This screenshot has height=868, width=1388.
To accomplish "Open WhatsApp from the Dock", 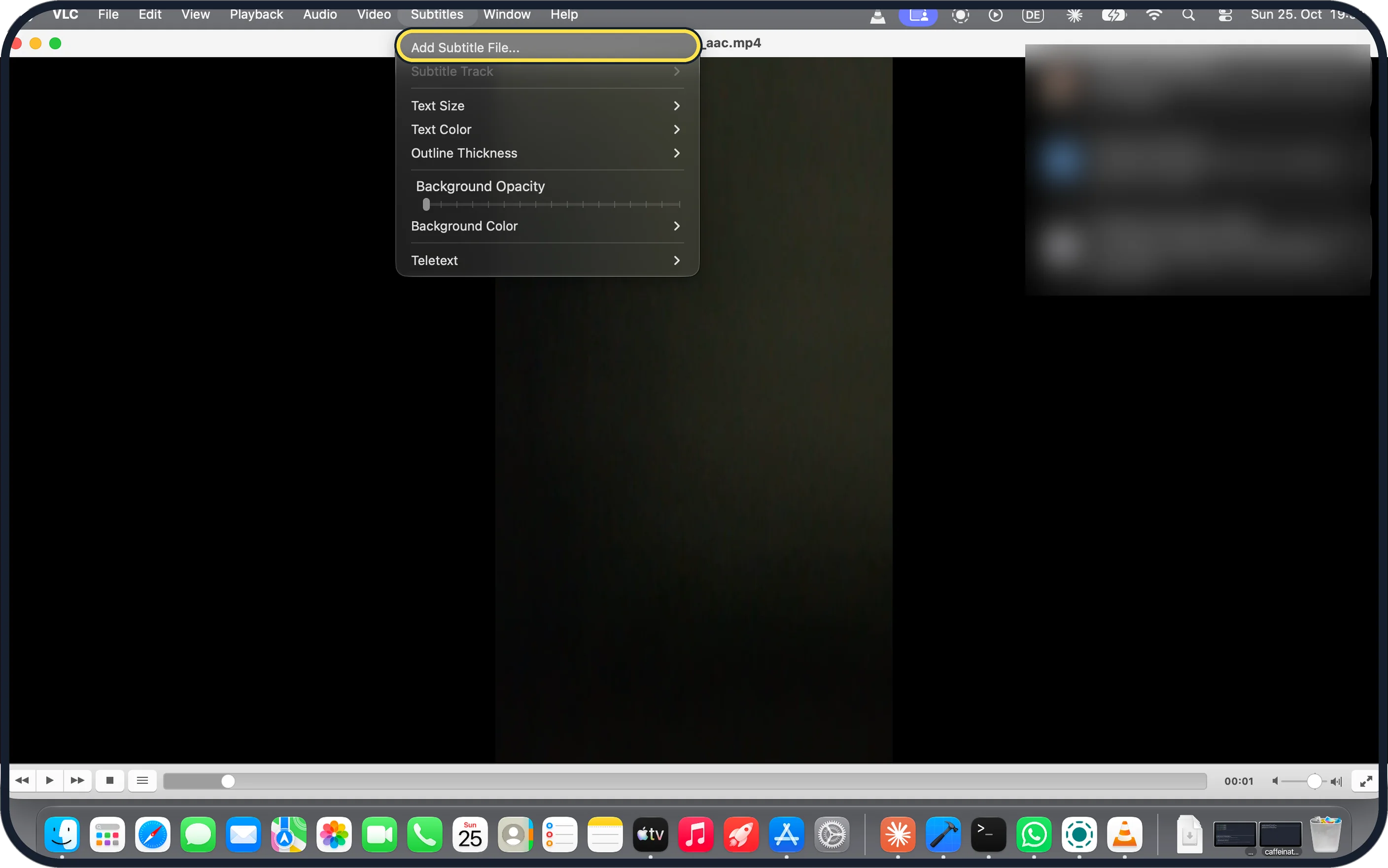I will point(1034,834).
